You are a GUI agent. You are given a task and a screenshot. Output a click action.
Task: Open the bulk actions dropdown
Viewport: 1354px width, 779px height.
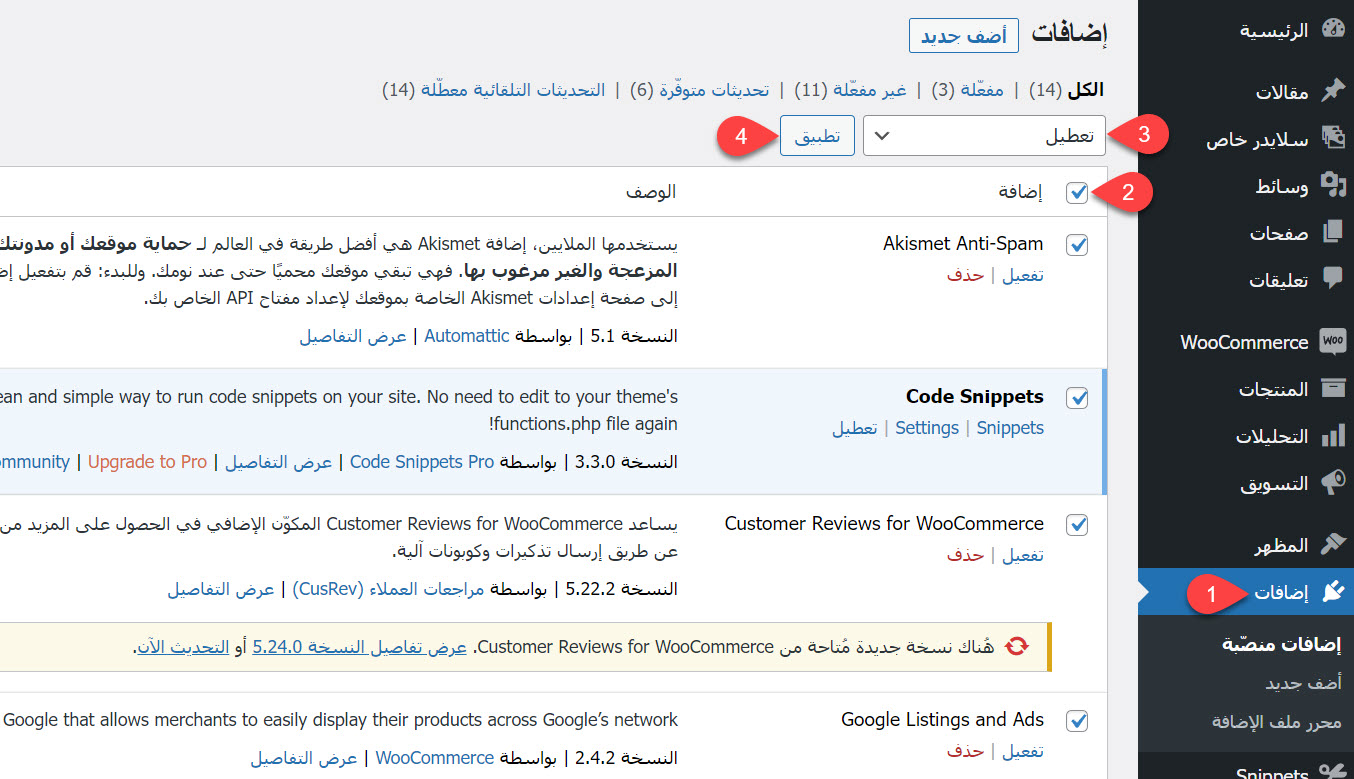click(984, 136)
